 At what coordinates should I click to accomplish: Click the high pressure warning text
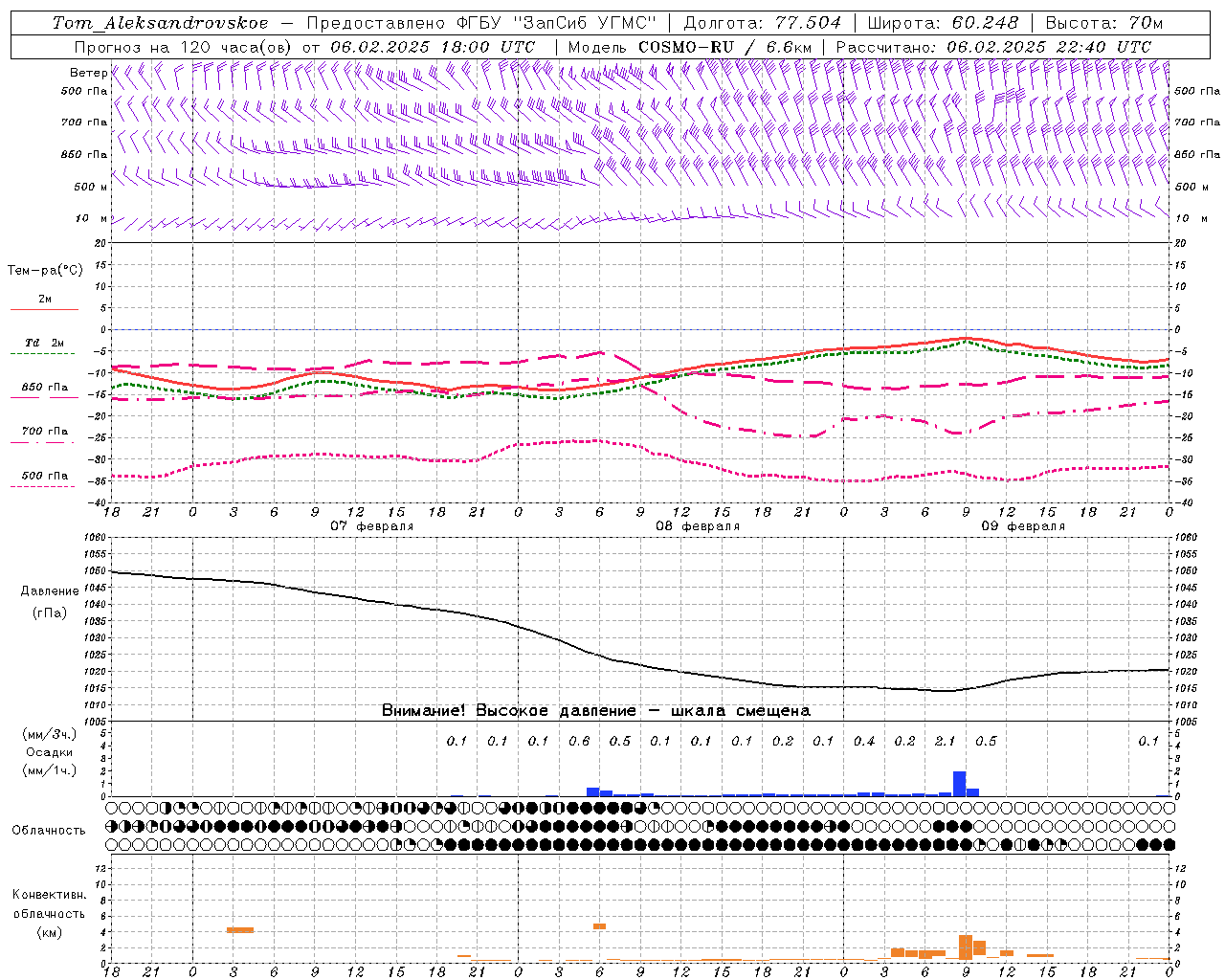point(595,710)
